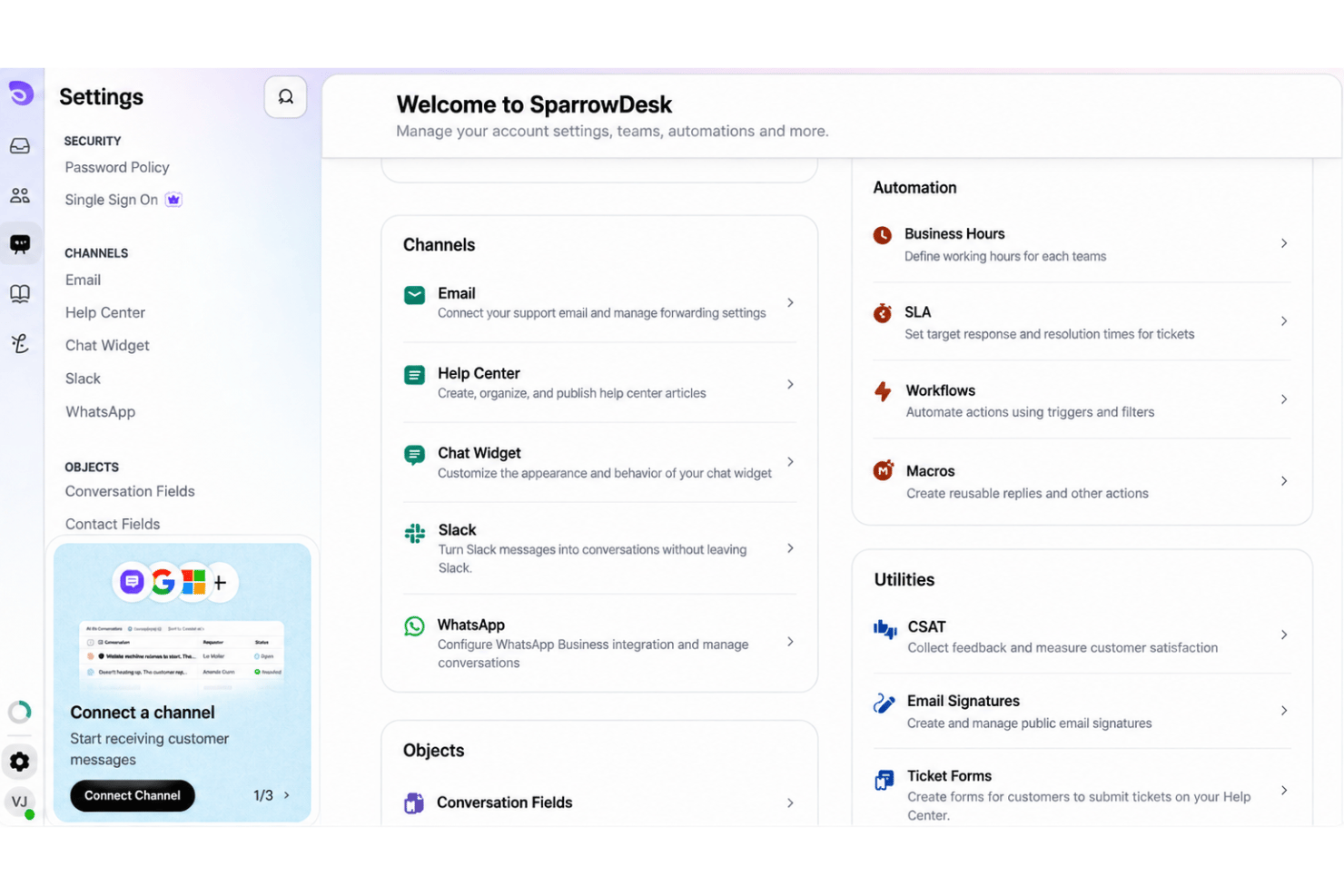Open the Workflows title in Automation
Image resolution: width=1344 pixels, height=896 pixels.
click(941, 390)
